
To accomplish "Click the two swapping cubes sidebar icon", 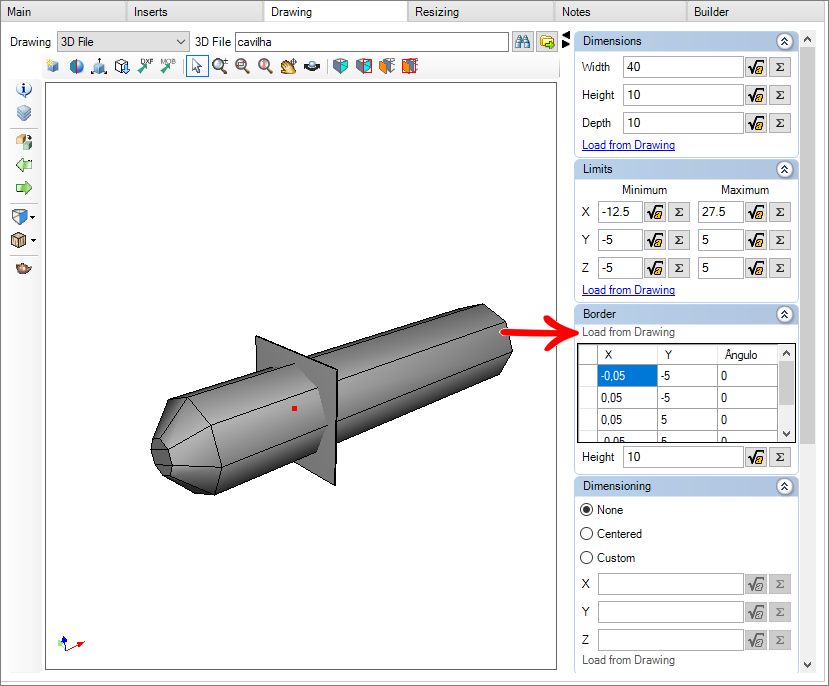I will (24, 142).
